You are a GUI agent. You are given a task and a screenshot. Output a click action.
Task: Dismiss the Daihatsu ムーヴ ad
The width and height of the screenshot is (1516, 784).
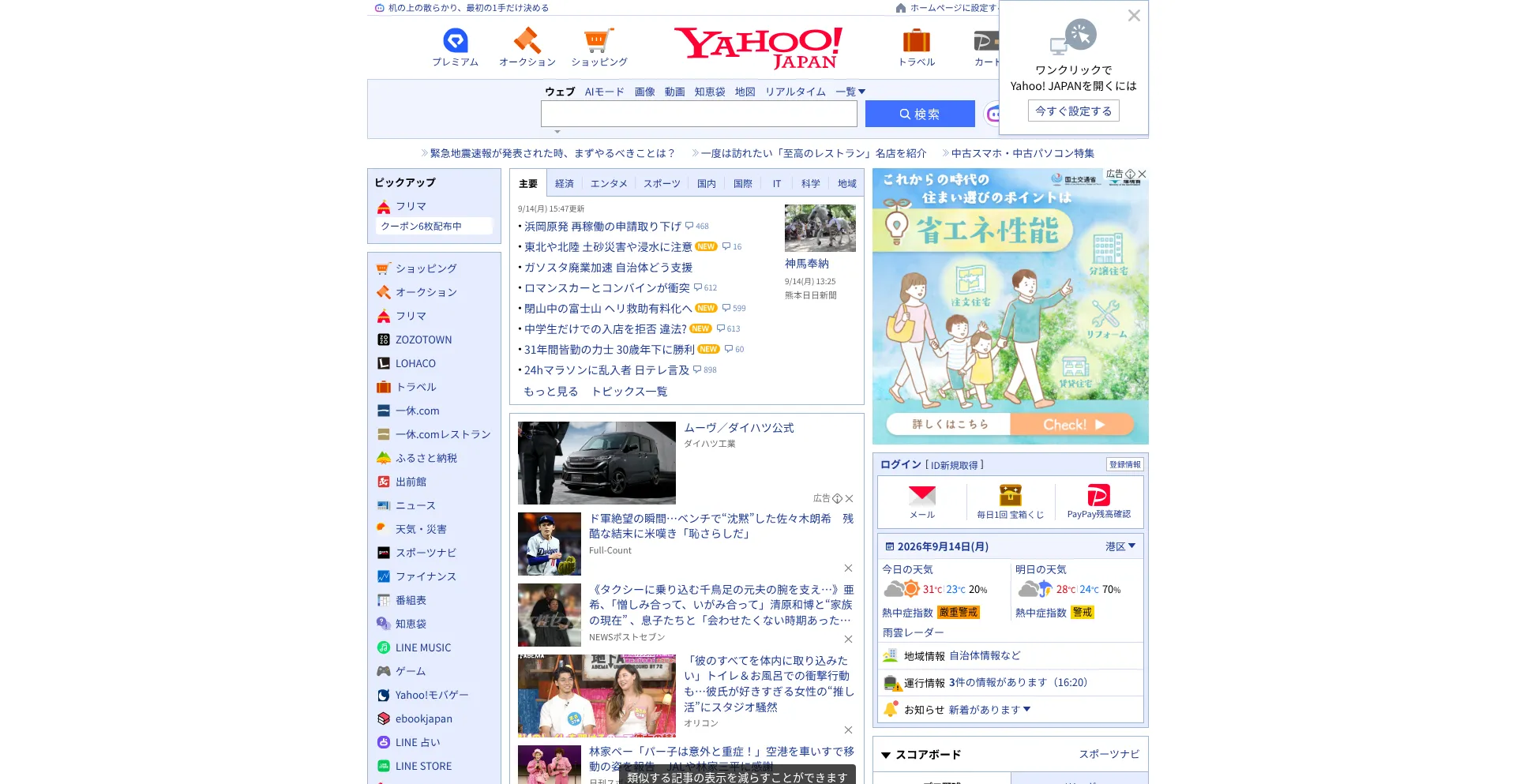pos(849,498)
